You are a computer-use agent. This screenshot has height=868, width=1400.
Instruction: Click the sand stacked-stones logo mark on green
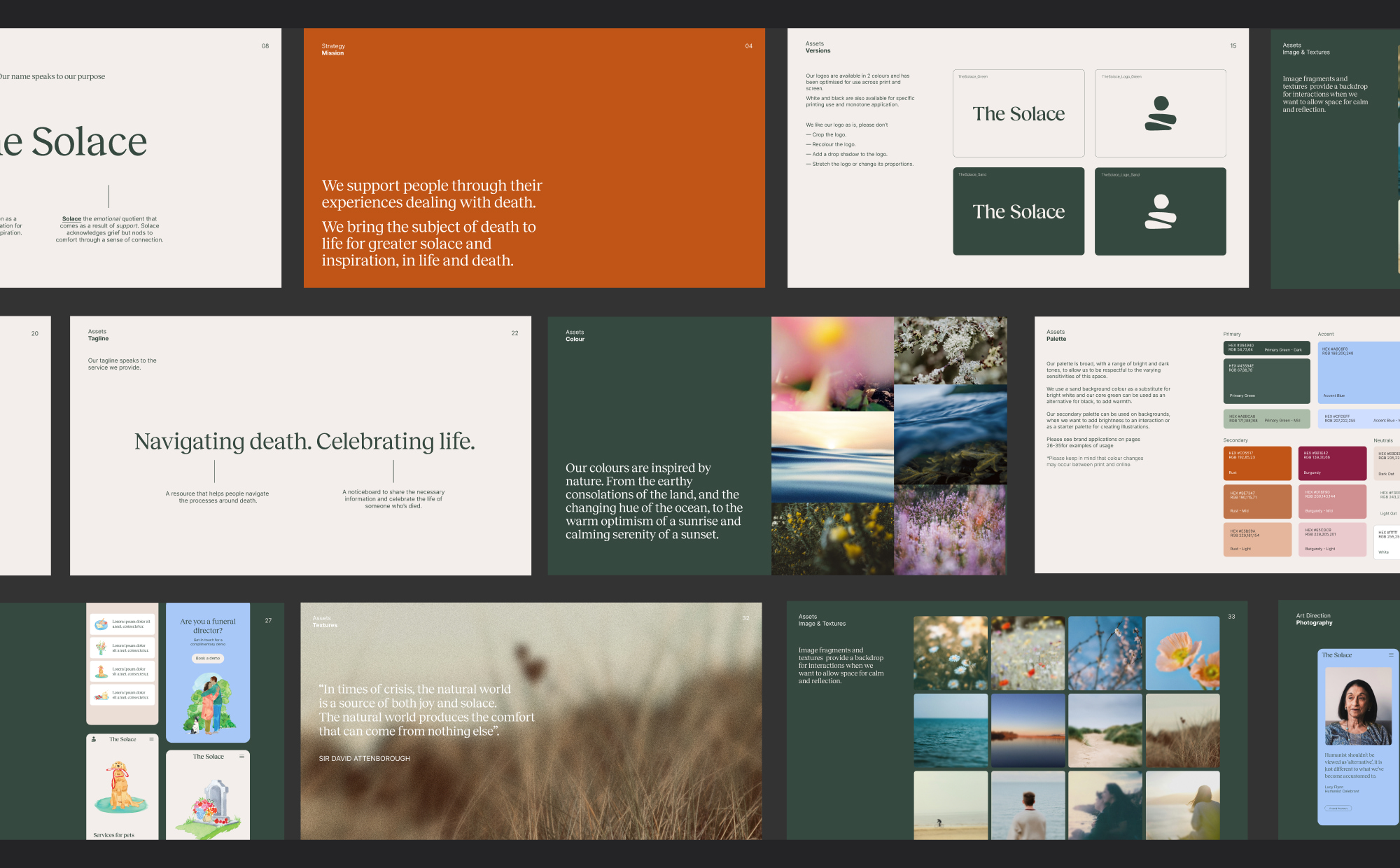click(x=1161, y=211)
